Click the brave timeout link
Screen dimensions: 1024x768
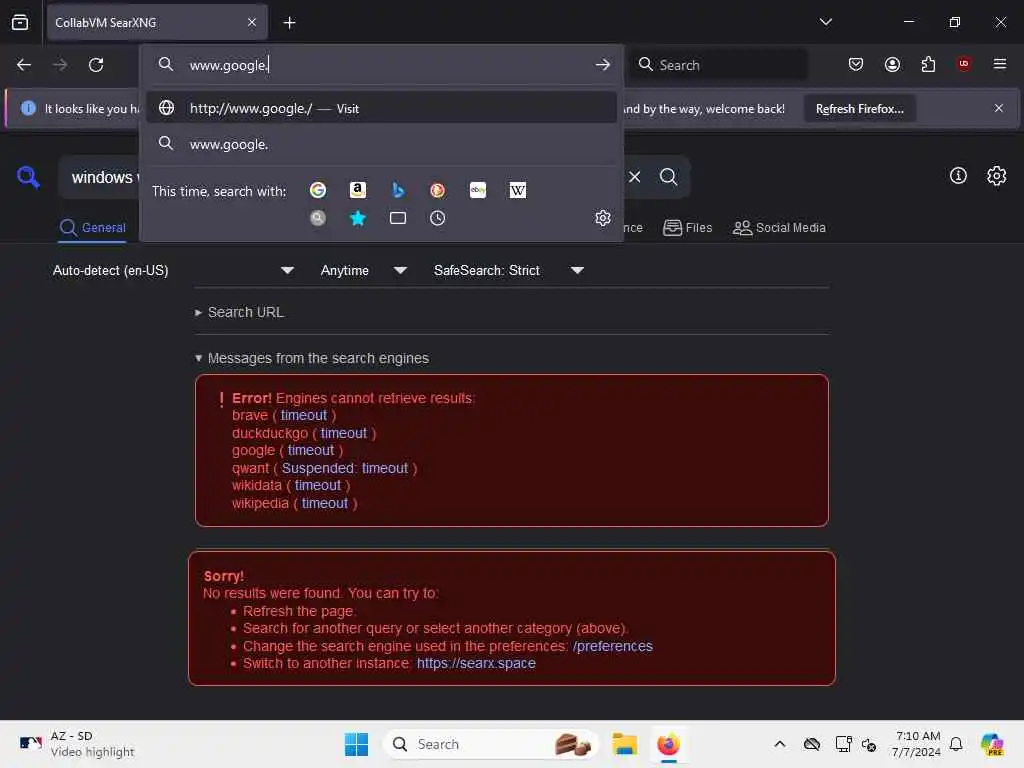[x=304, y=415]
